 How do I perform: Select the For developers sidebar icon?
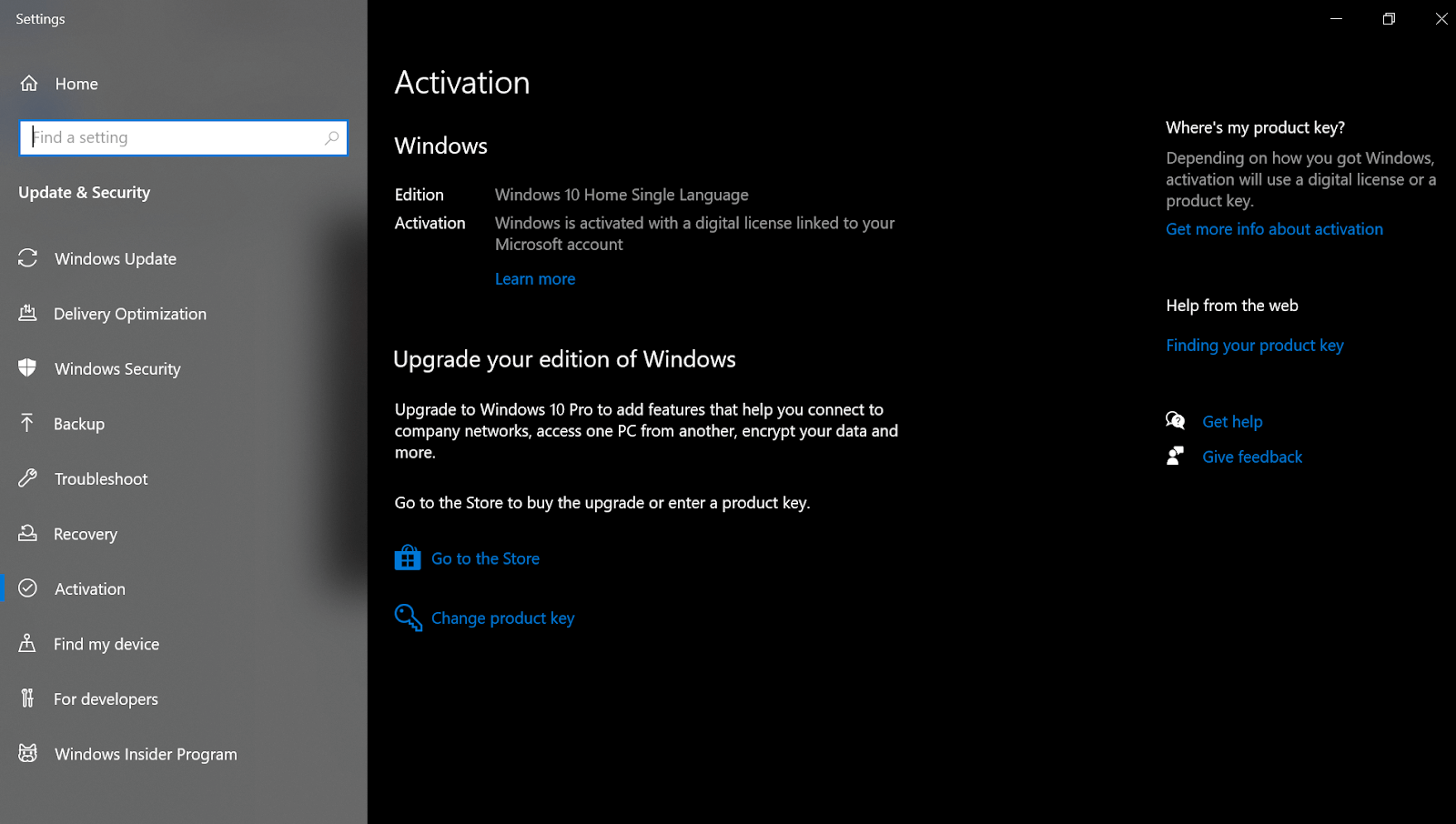pos(28,698)
